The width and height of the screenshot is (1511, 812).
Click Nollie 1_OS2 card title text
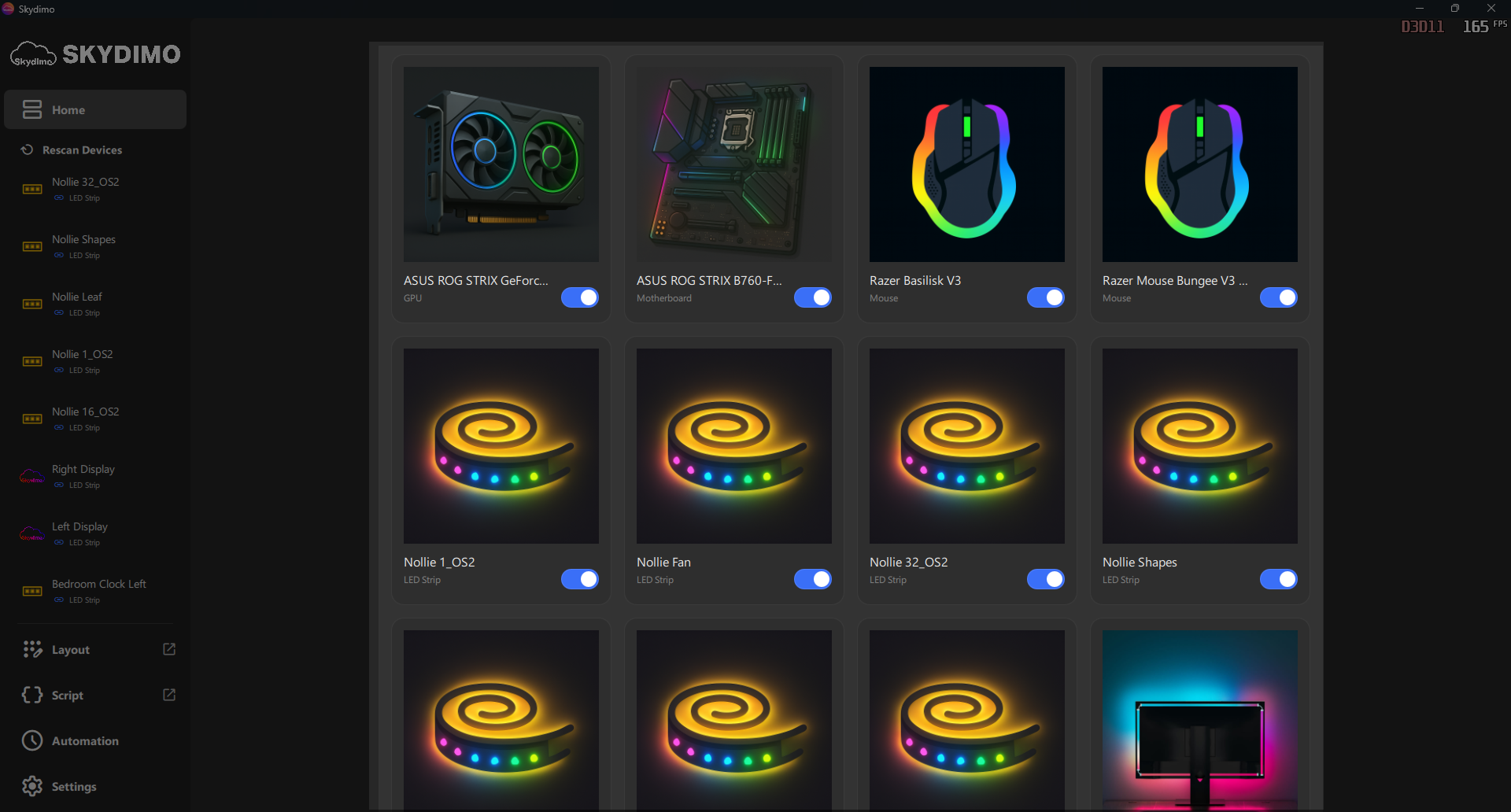[439, 562]
